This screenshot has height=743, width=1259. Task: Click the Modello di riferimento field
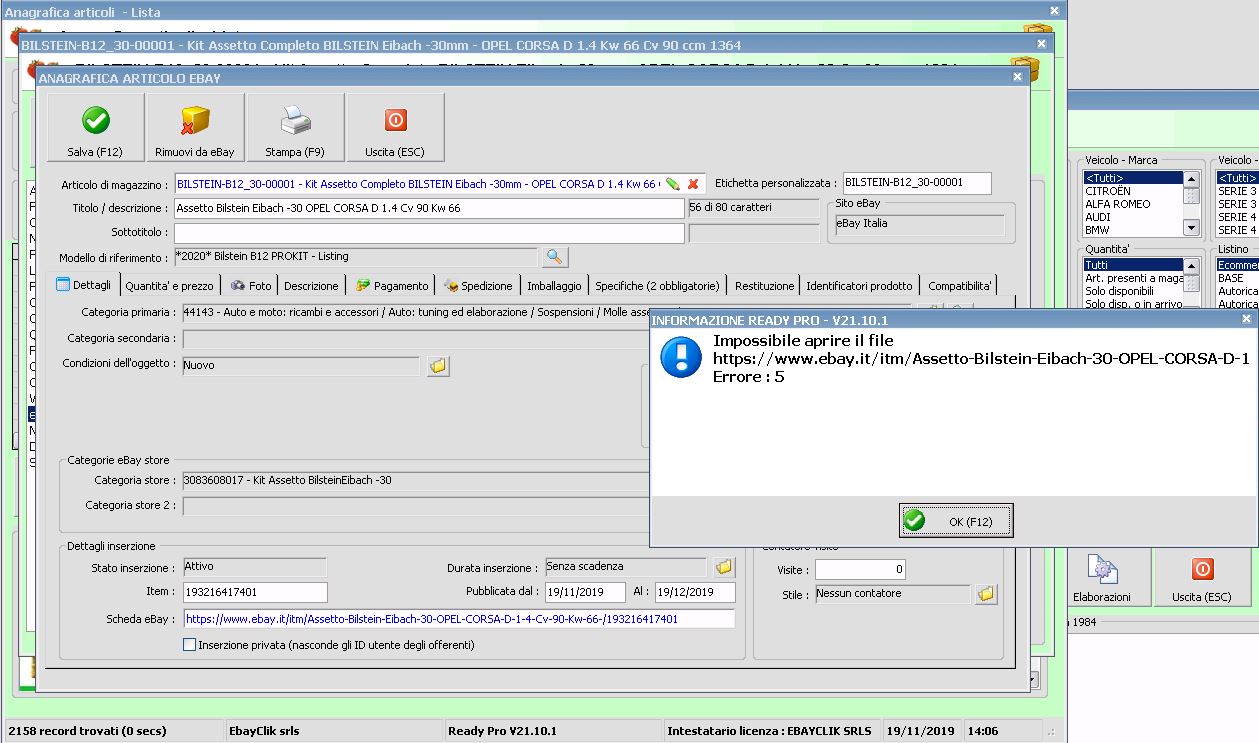click(356, 257)
